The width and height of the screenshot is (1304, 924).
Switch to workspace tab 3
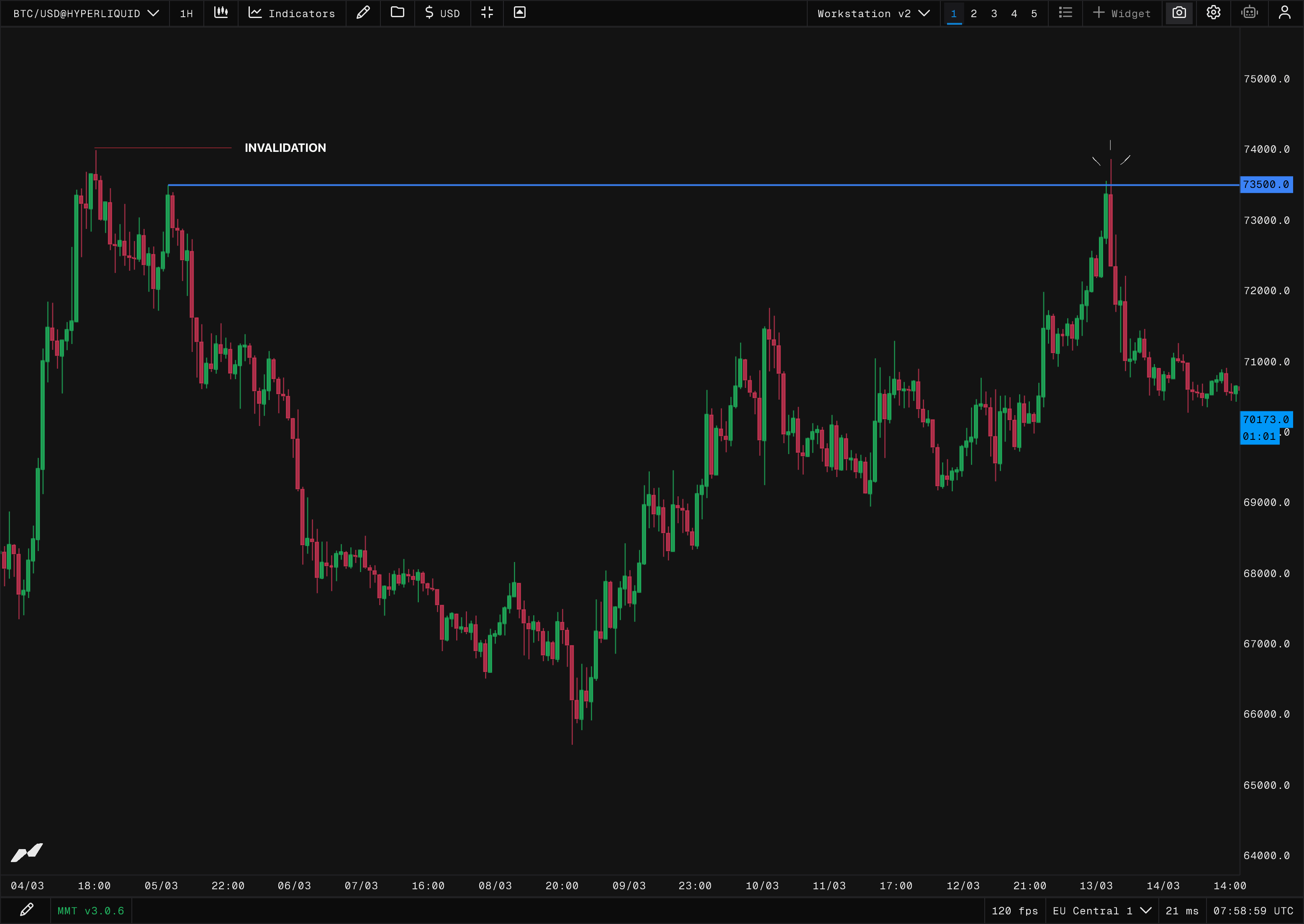994,14
